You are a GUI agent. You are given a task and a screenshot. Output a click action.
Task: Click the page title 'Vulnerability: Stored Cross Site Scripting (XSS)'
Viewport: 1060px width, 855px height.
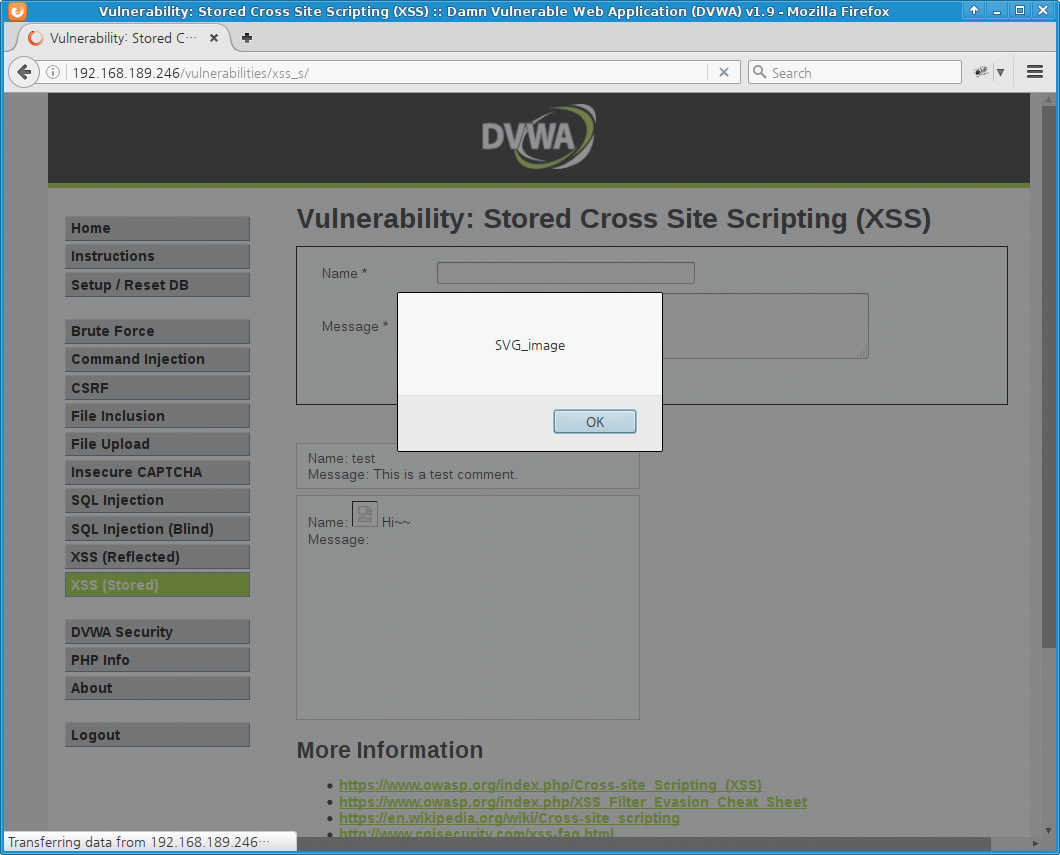pos(614,219)
